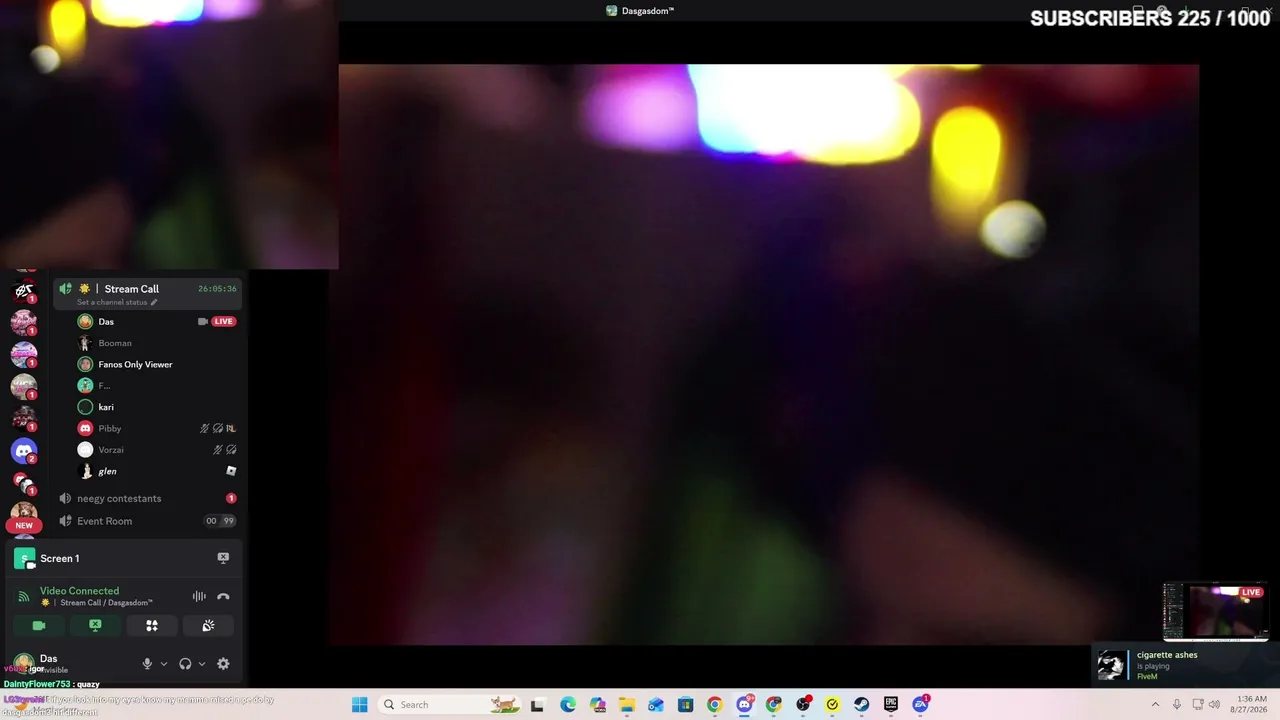Launch Microsoft Edge from taskbar
This screenshot has height=720, width=1280.
568,704
